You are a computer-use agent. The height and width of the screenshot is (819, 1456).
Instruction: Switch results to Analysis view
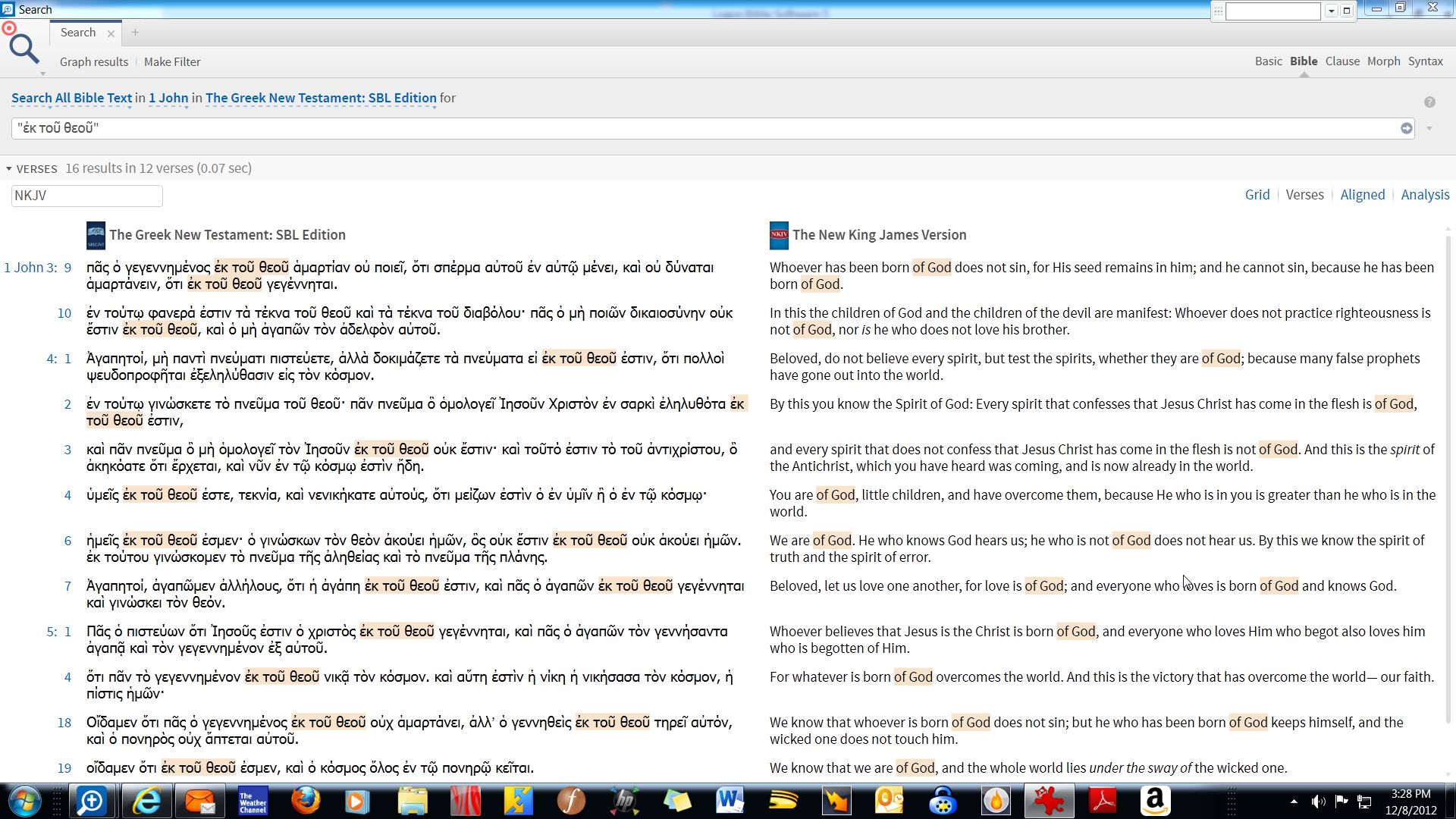[x=1425, y=195]
